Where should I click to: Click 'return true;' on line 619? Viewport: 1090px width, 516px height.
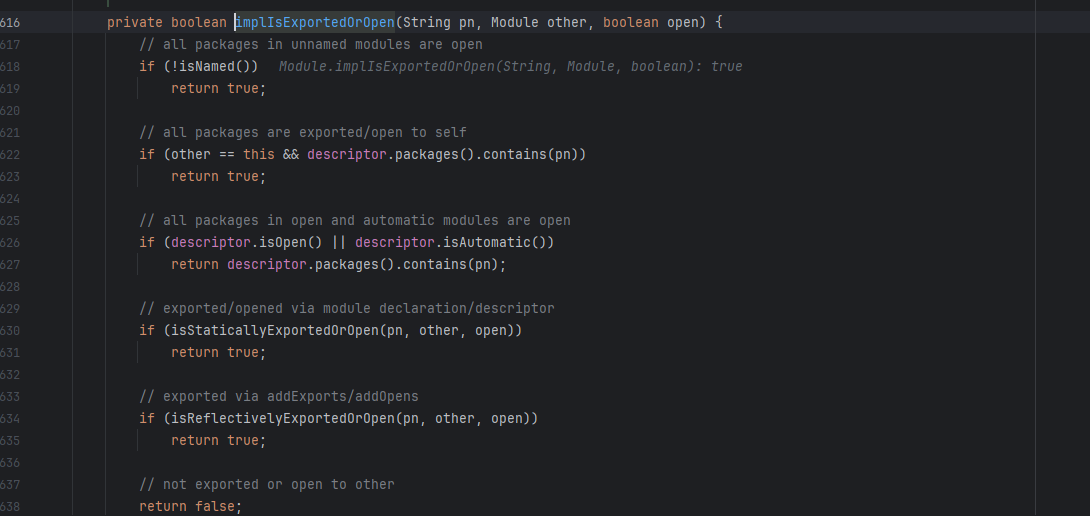pos(219,88)
